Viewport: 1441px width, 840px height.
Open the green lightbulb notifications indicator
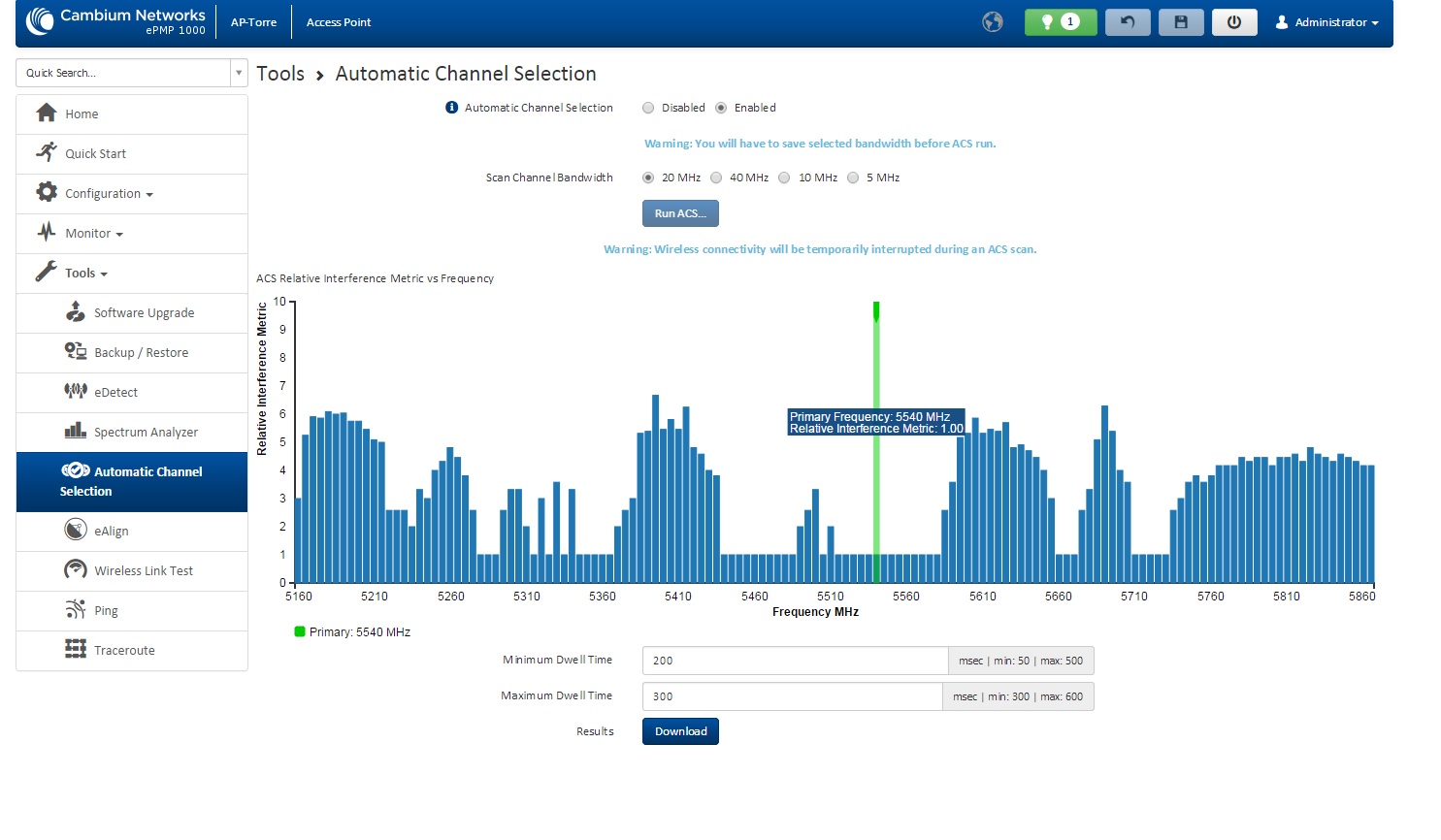coord(1061,22)
